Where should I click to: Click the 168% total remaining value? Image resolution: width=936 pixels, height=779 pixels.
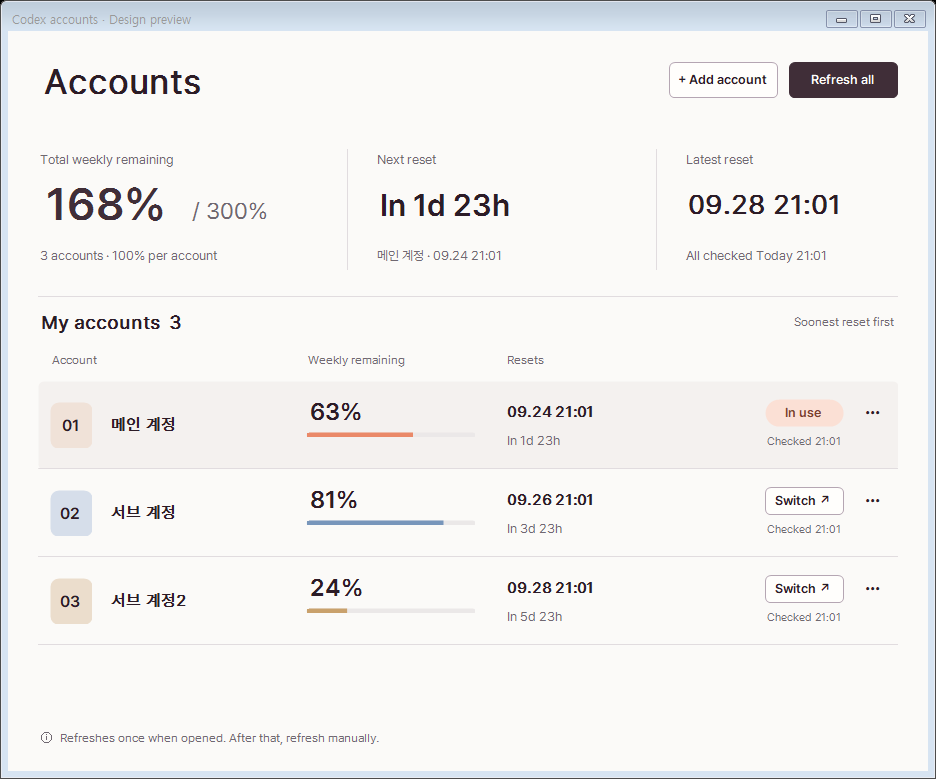pos(104,205)
